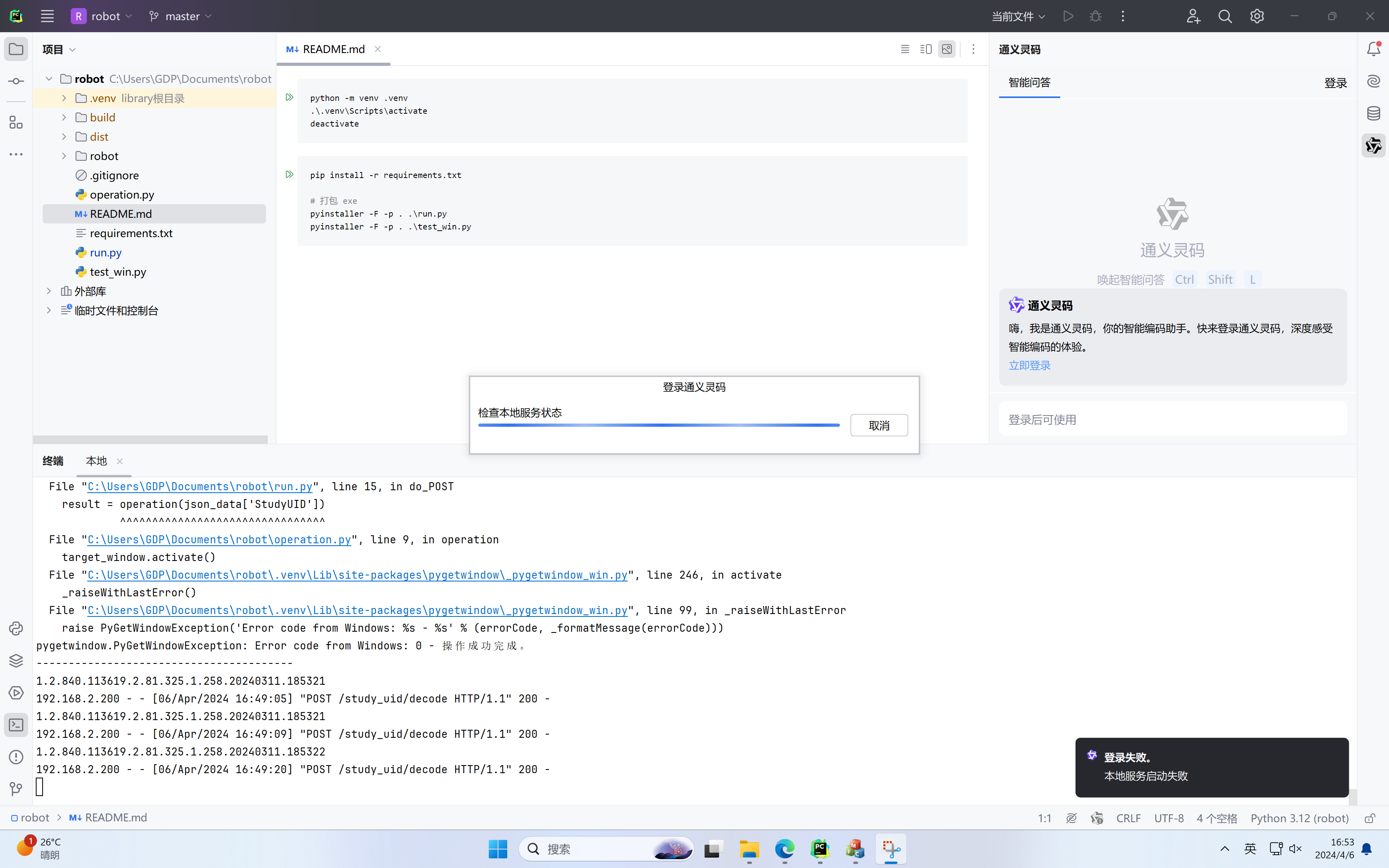Open the Git tool window icon
Screen dimensions: 1389x868
pyautogui.click(x=16, y=789)
